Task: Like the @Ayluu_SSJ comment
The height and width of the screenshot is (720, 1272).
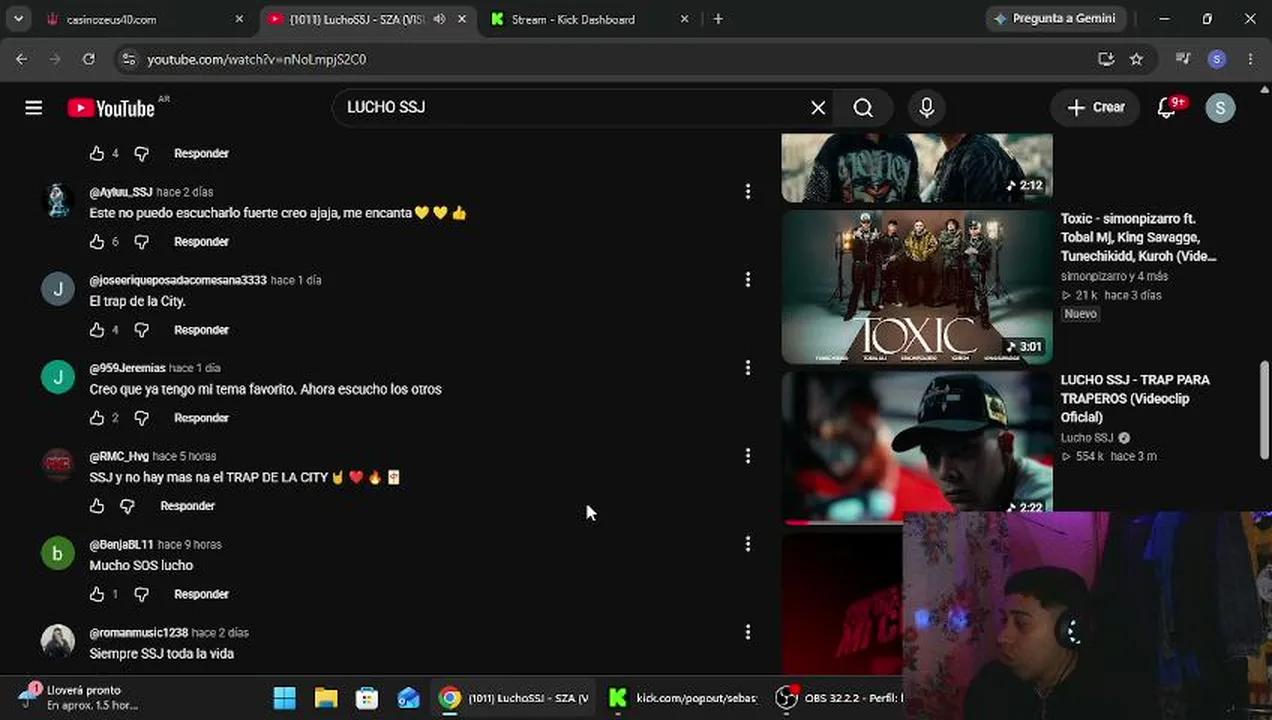Action: (97, 242)
